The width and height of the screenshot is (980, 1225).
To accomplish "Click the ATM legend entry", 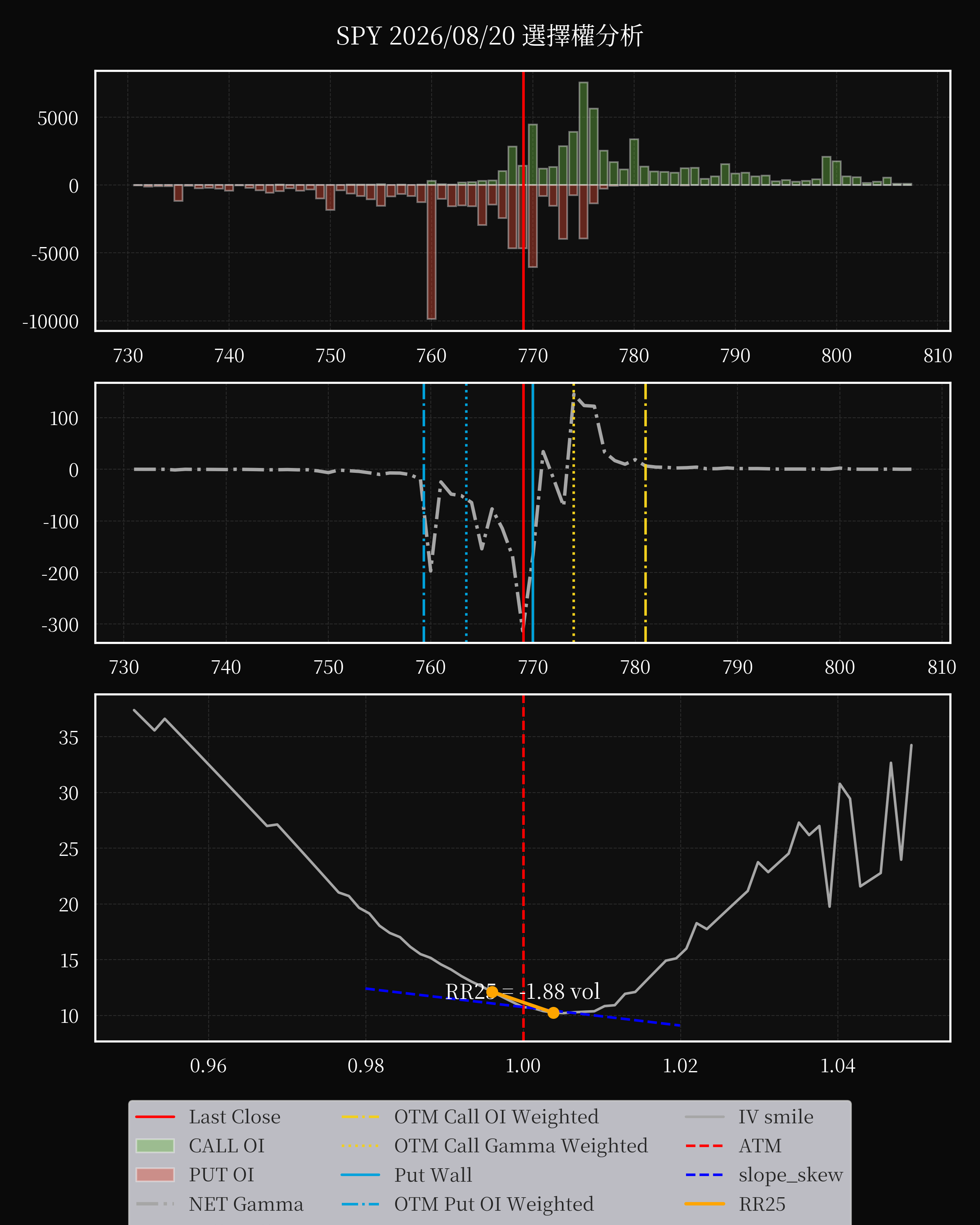I will 733,1145.
